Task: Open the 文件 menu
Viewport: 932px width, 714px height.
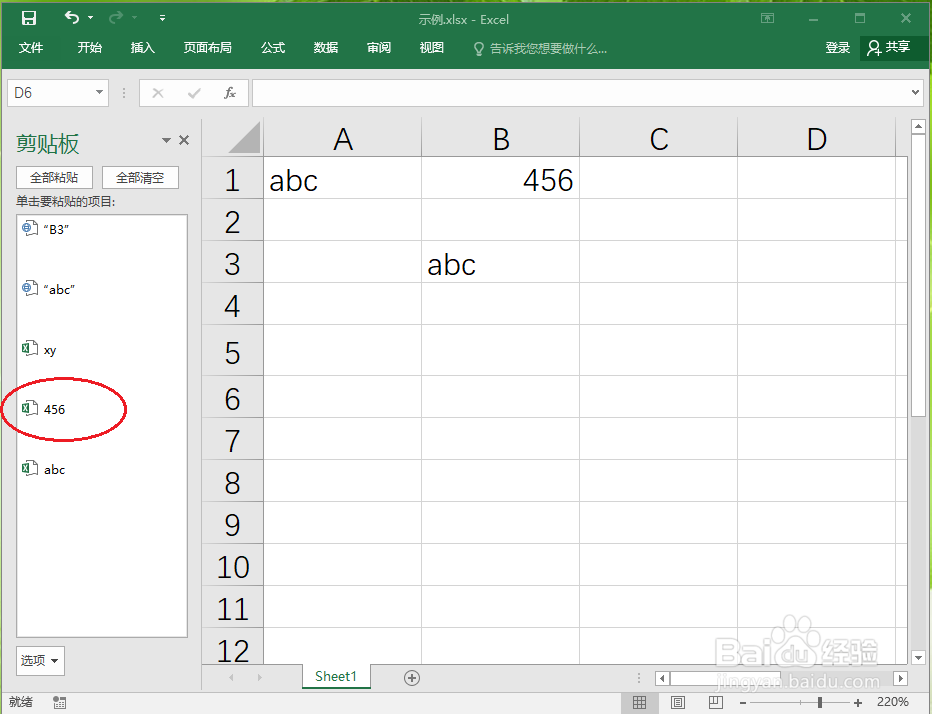Action: 31,47
